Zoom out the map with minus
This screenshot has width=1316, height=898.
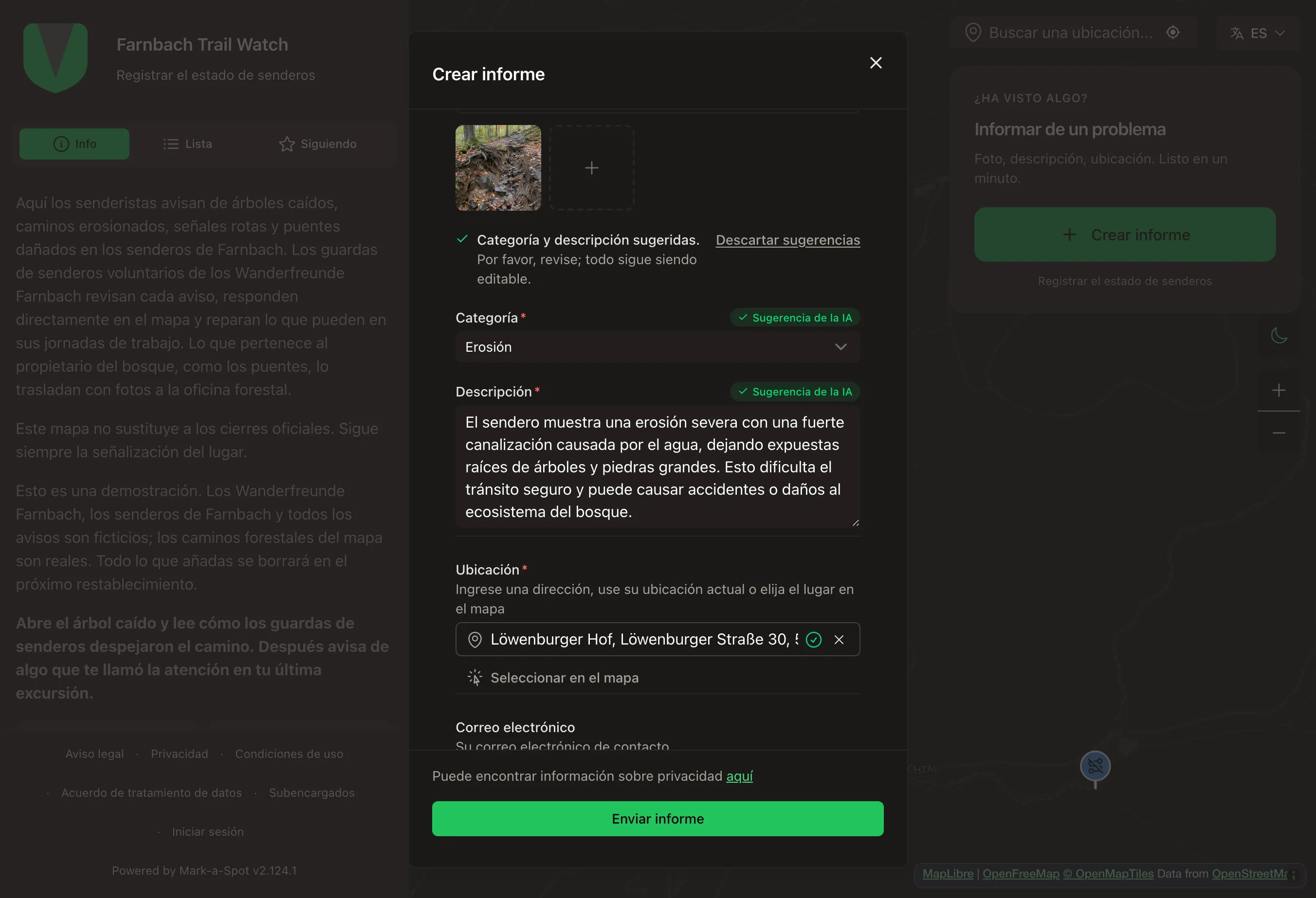(1279, 433)
